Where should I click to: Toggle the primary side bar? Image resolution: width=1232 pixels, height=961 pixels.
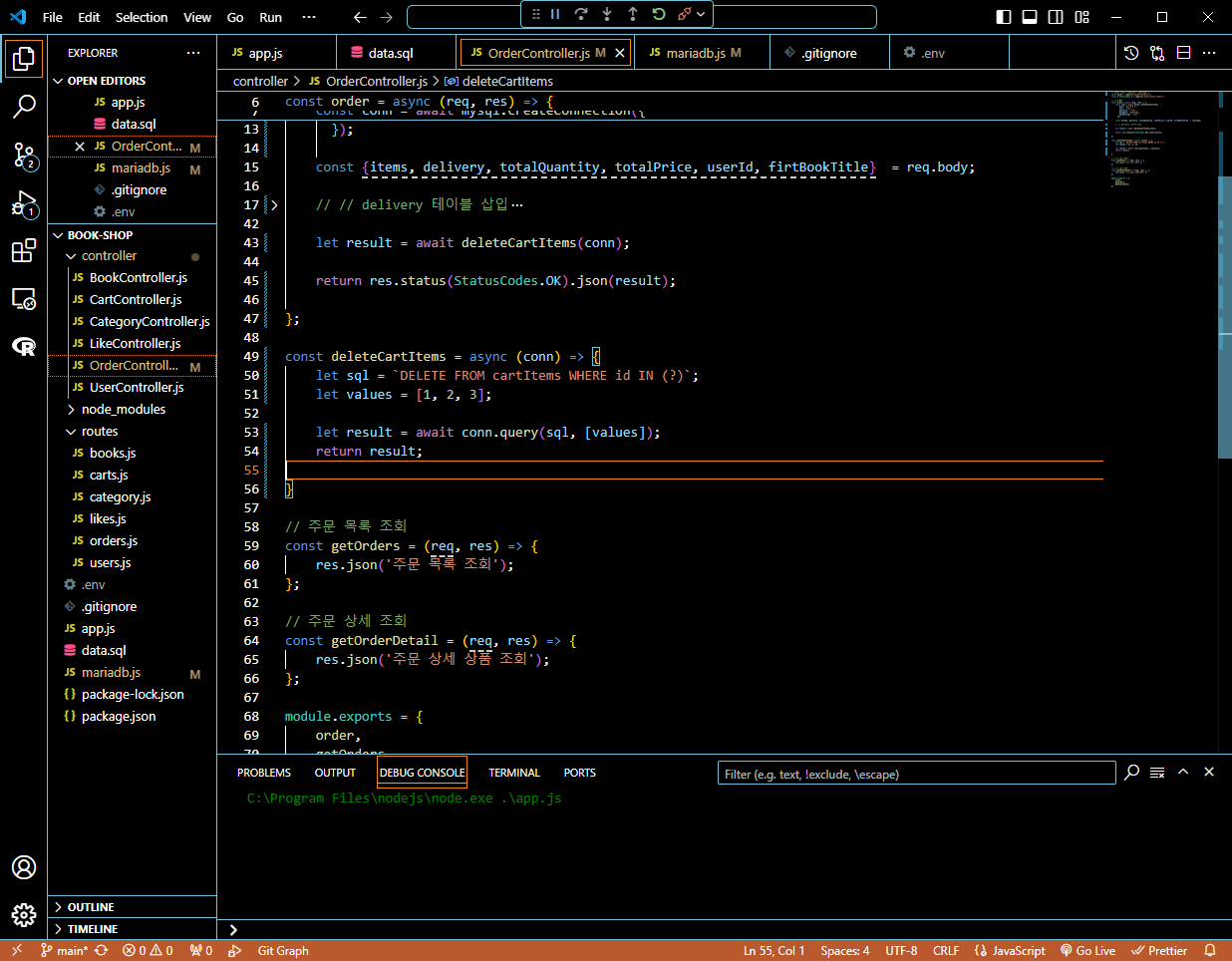coord(1004,17)
